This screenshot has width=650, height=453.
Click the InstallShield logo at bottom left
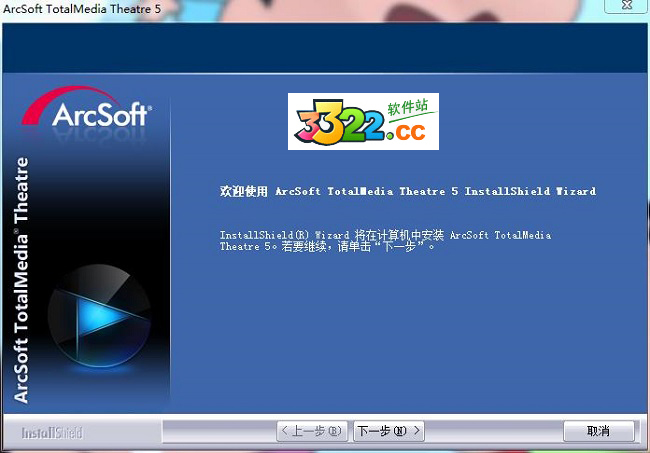point(52,433)
